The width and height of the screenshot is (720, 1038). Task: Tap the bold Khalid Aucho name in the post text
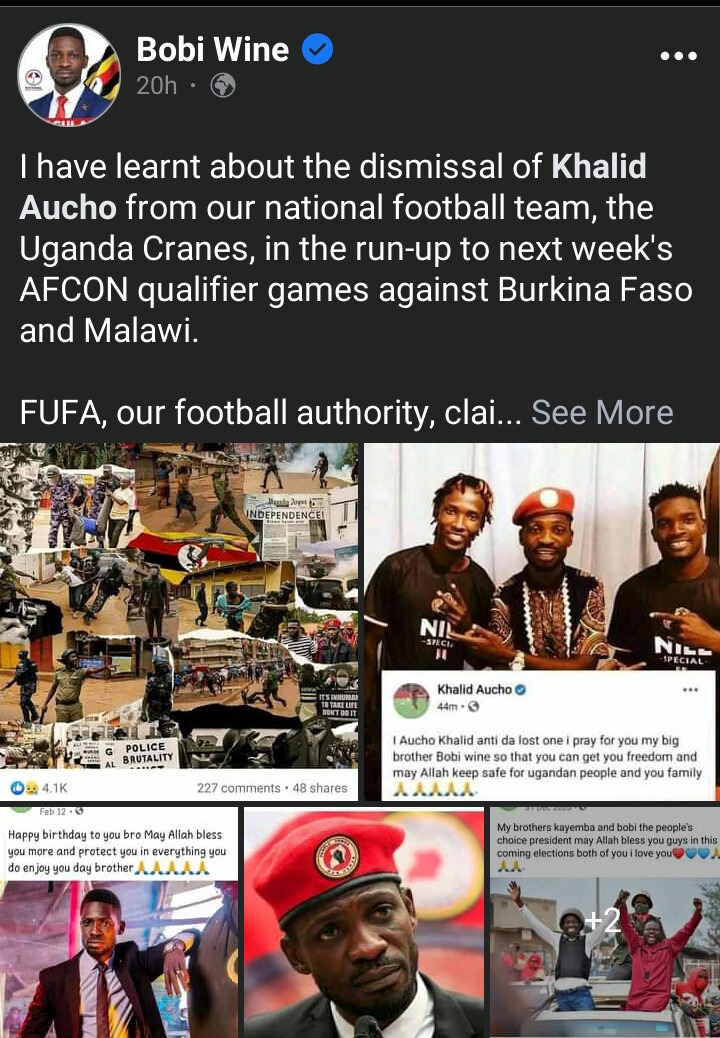333,187
